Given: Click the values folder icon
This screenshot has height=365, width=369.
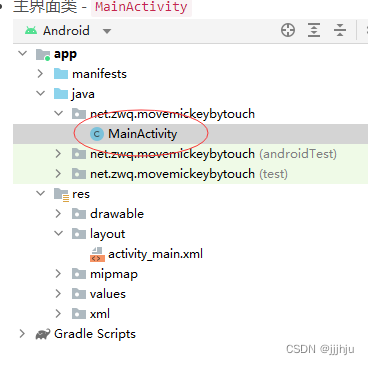Looking at the screenshot, I should [79, 294].
